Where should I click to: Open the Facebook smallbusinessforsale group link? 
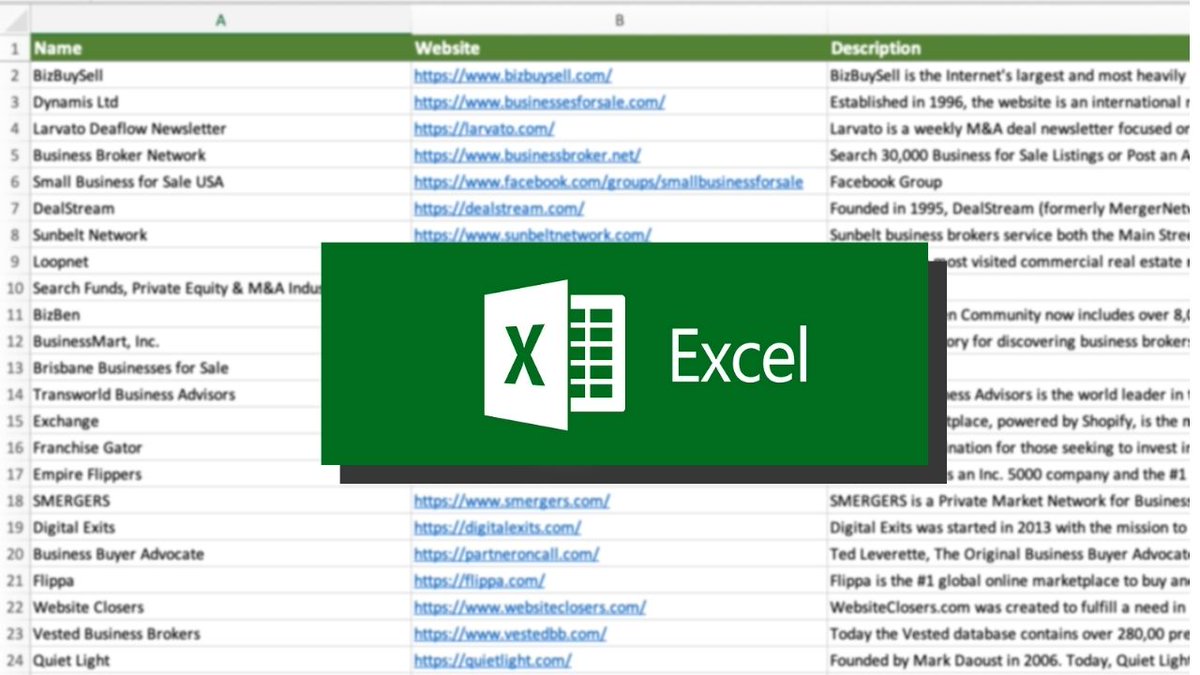(x=608, y=182)
